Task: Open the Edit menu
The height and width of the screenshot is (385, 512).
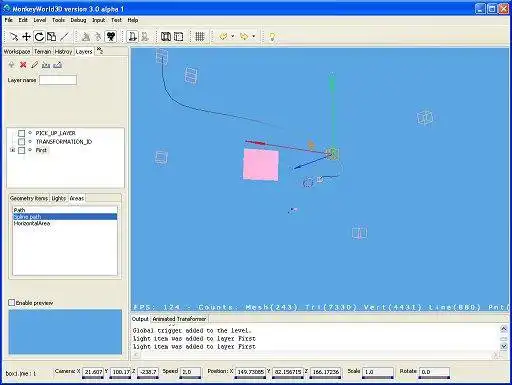Action: coord(23,20)
